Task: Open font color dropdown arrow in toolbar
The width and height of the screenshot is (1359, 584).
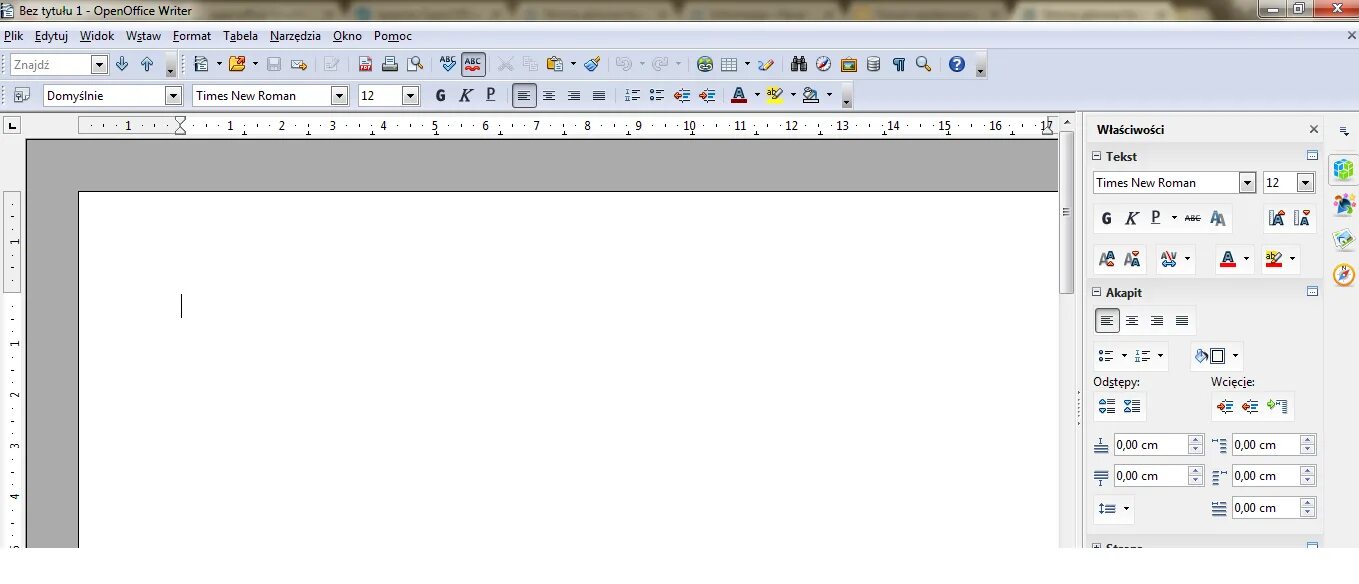Action: 757,95
